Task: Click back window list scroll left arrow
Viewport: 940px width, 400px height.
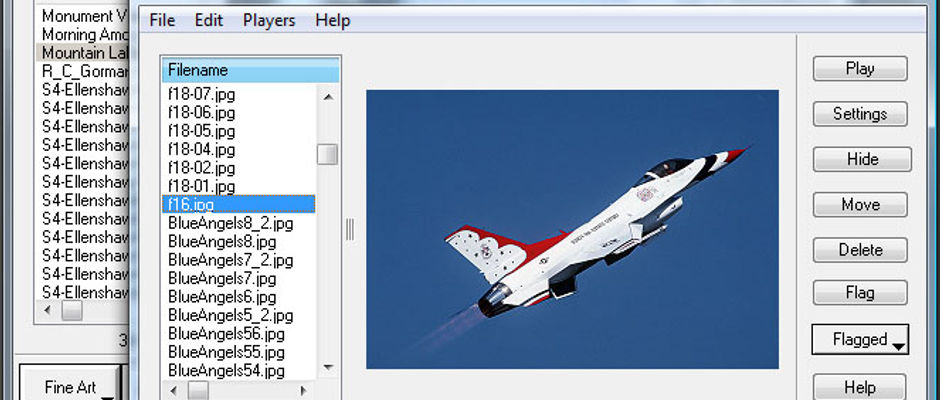Action: (47, 310)
